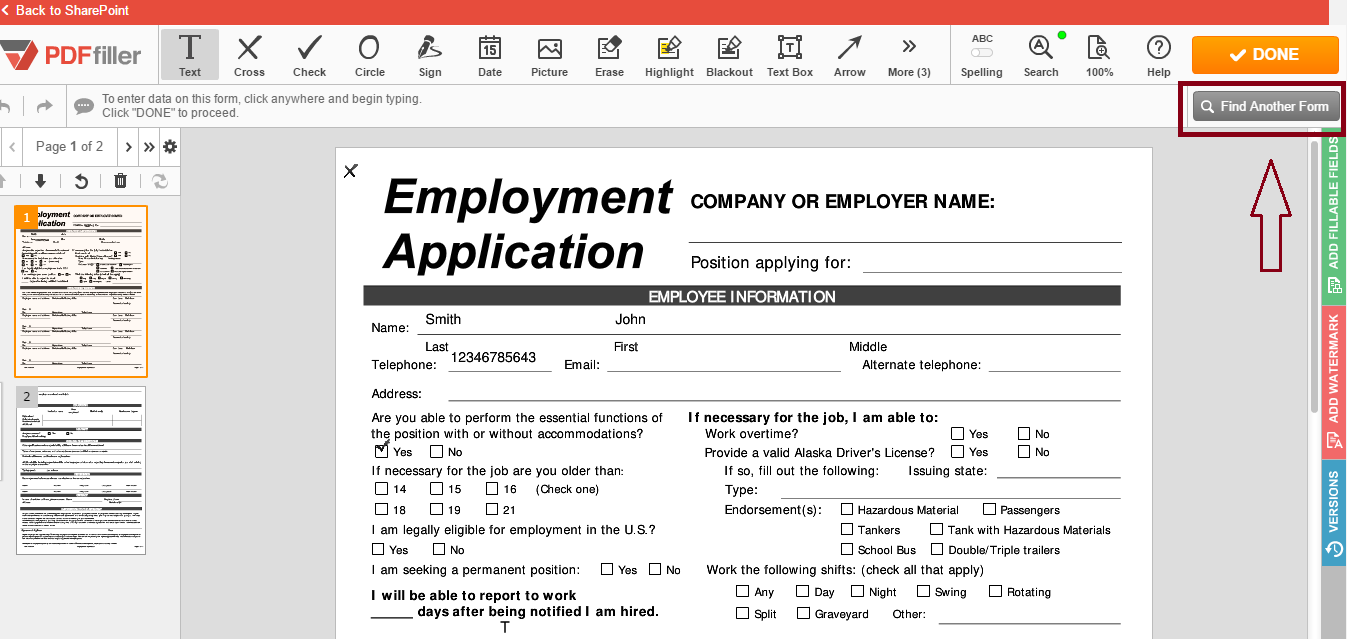Click the PDFfiller logo
This screenshot has width=1347, height=639.
click(71, 55)
